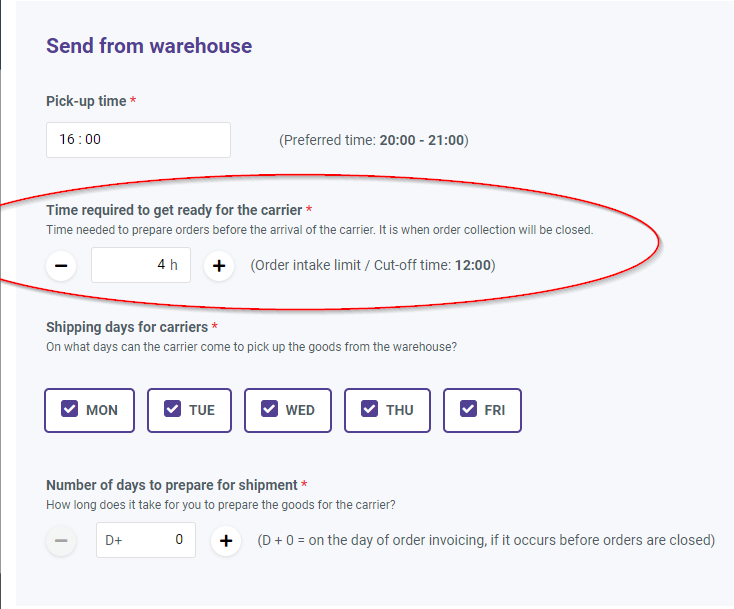Deselect THU as a carrier shipping day
The height and width of the screenshot is (609, 734).
pos(387,410)
